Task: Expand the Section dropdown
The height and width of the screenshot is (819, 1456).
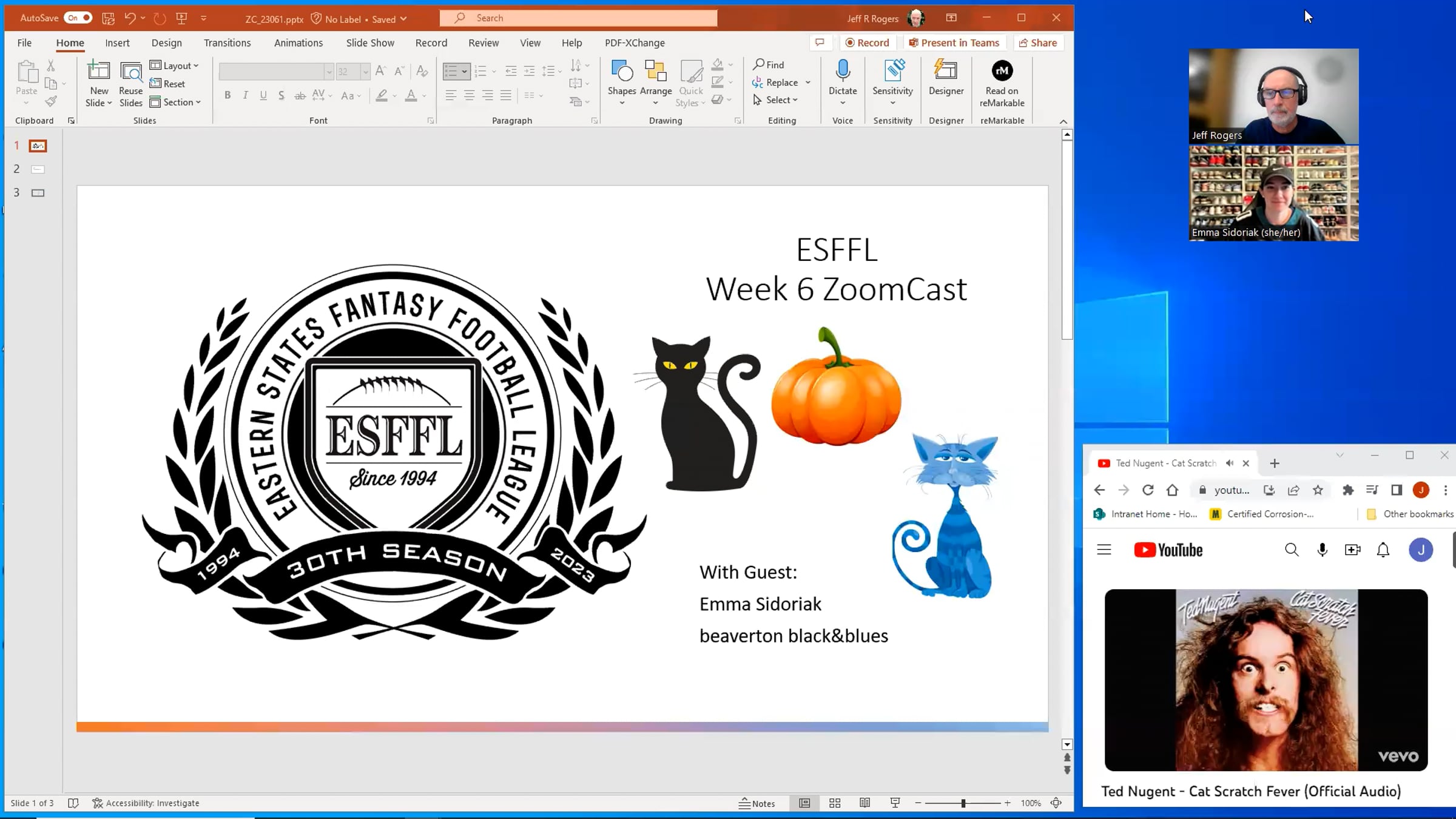Action: coord(175,102)
